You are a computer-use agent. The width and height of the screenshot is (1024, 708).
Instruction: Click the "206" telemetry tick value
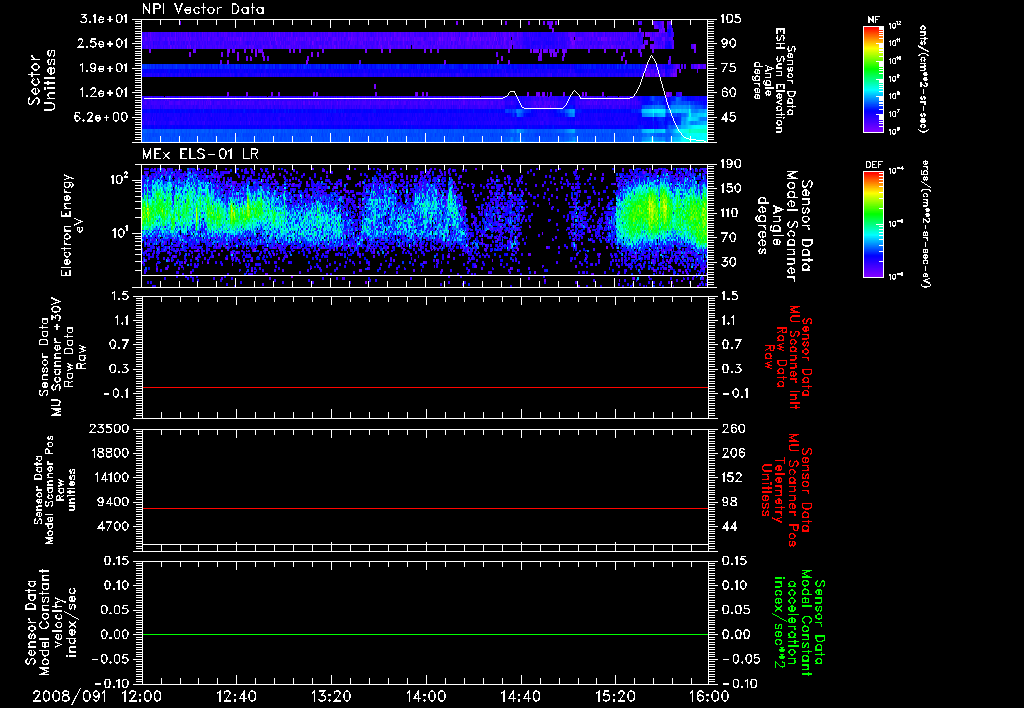pos(731,453)
